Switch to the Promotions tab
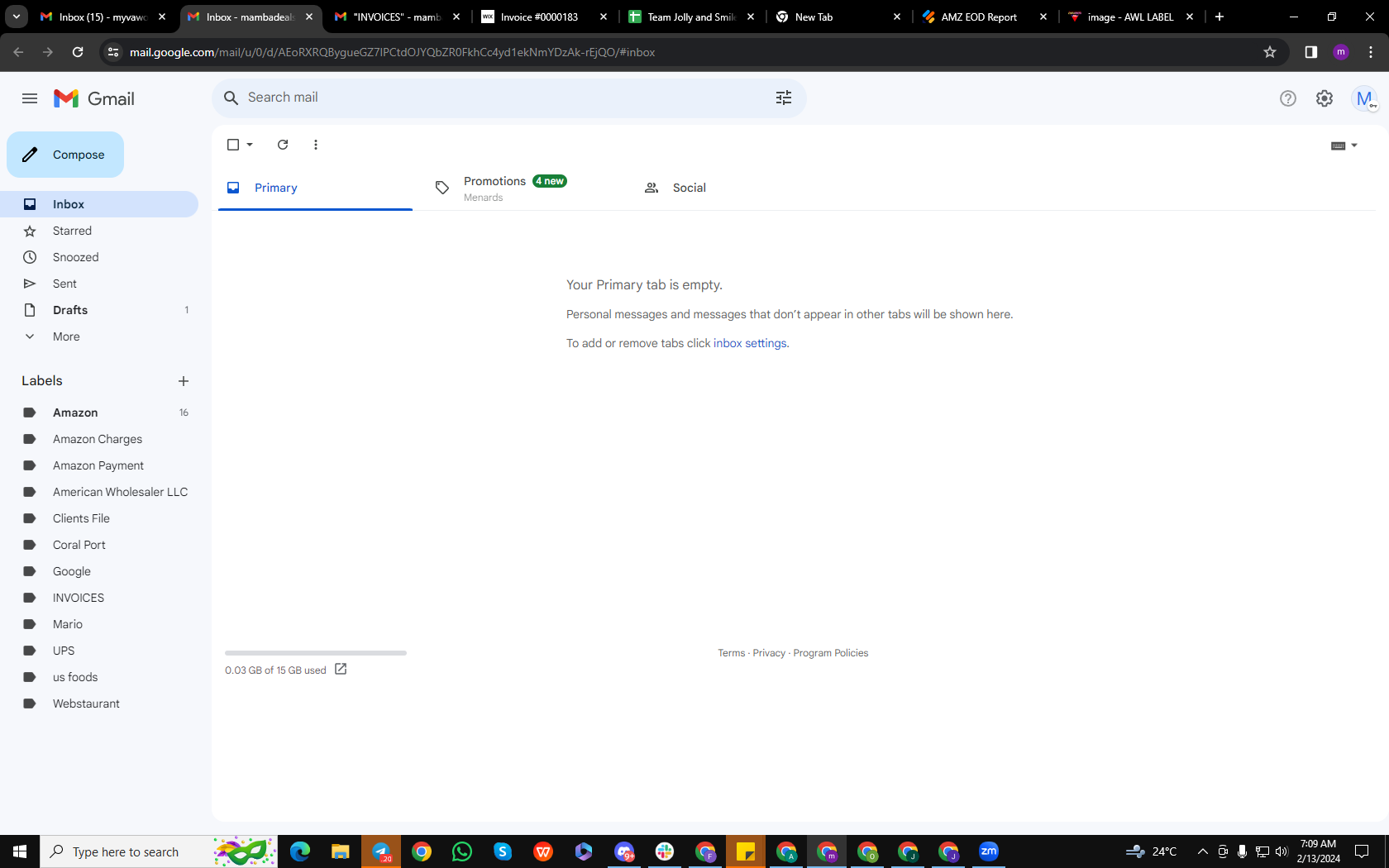Image resolution: width=1389 pixels, height=868 pixels. pyautogui.click(x=523, y=188)
